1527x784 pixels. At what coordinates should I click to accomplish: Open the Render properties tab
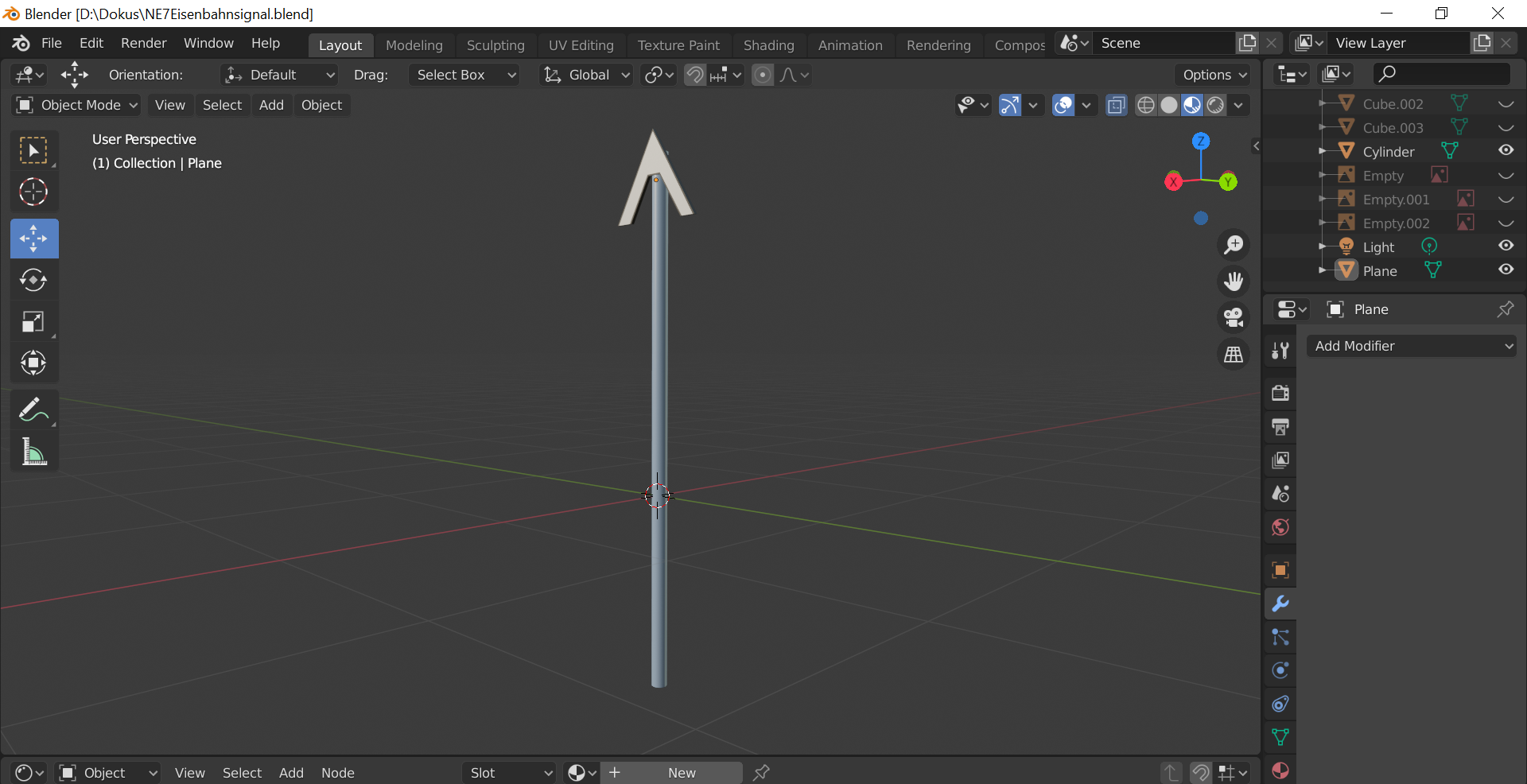(x=1280, y=393)
